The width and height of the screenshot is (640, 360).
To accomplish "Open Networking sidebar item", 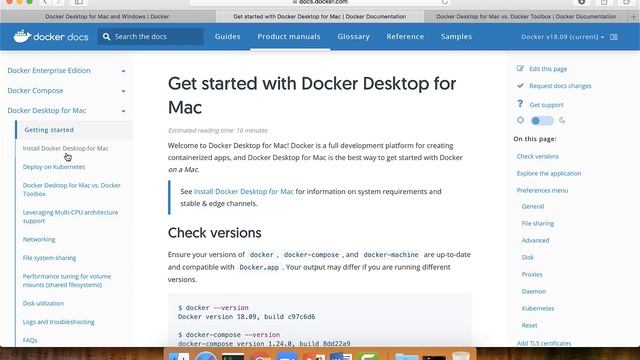I will click(39, 239).
